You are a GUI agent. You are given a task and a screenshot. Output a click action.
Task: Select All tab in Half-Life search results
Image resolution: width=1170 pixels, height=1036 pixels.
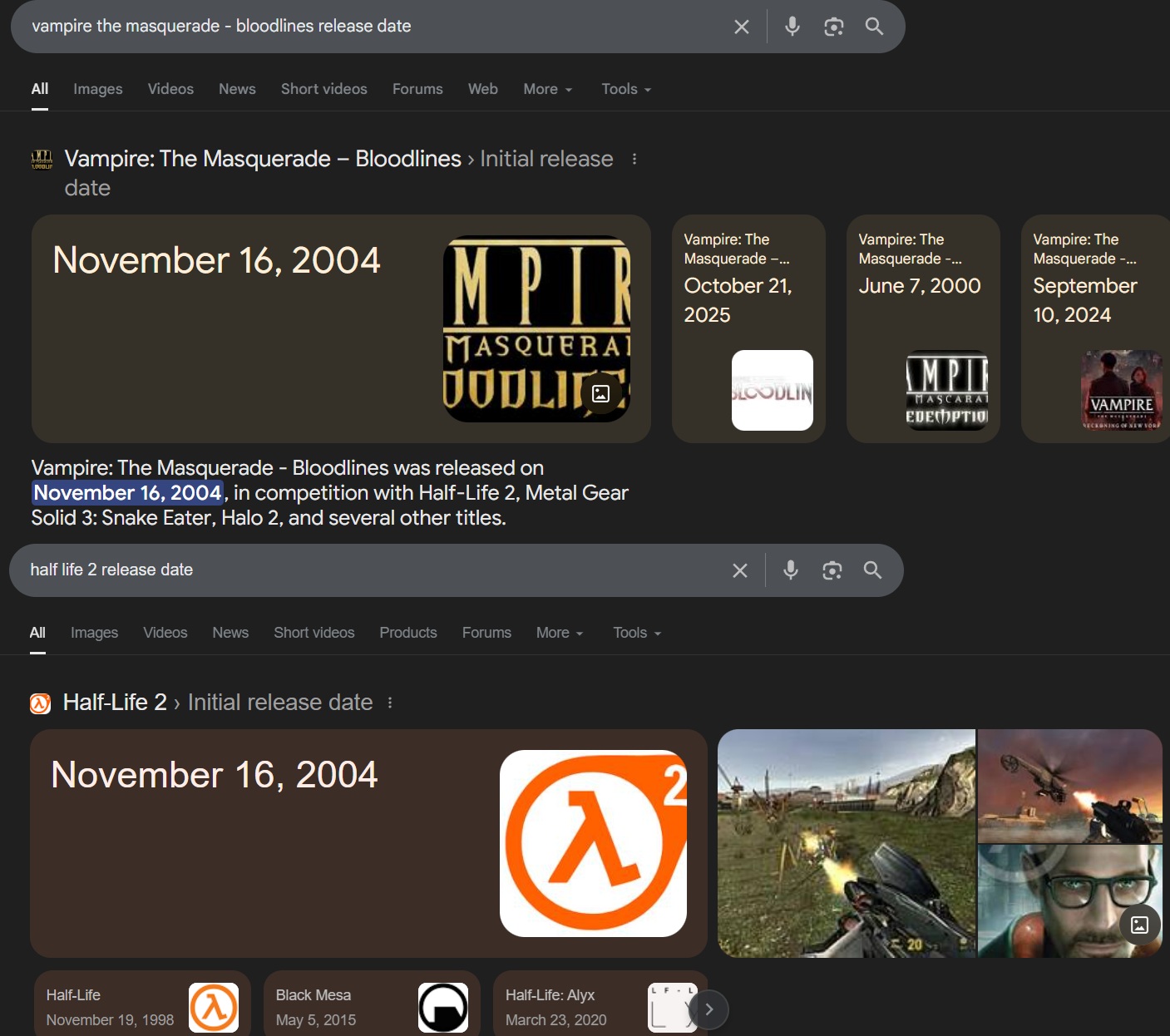coord(37,633)
